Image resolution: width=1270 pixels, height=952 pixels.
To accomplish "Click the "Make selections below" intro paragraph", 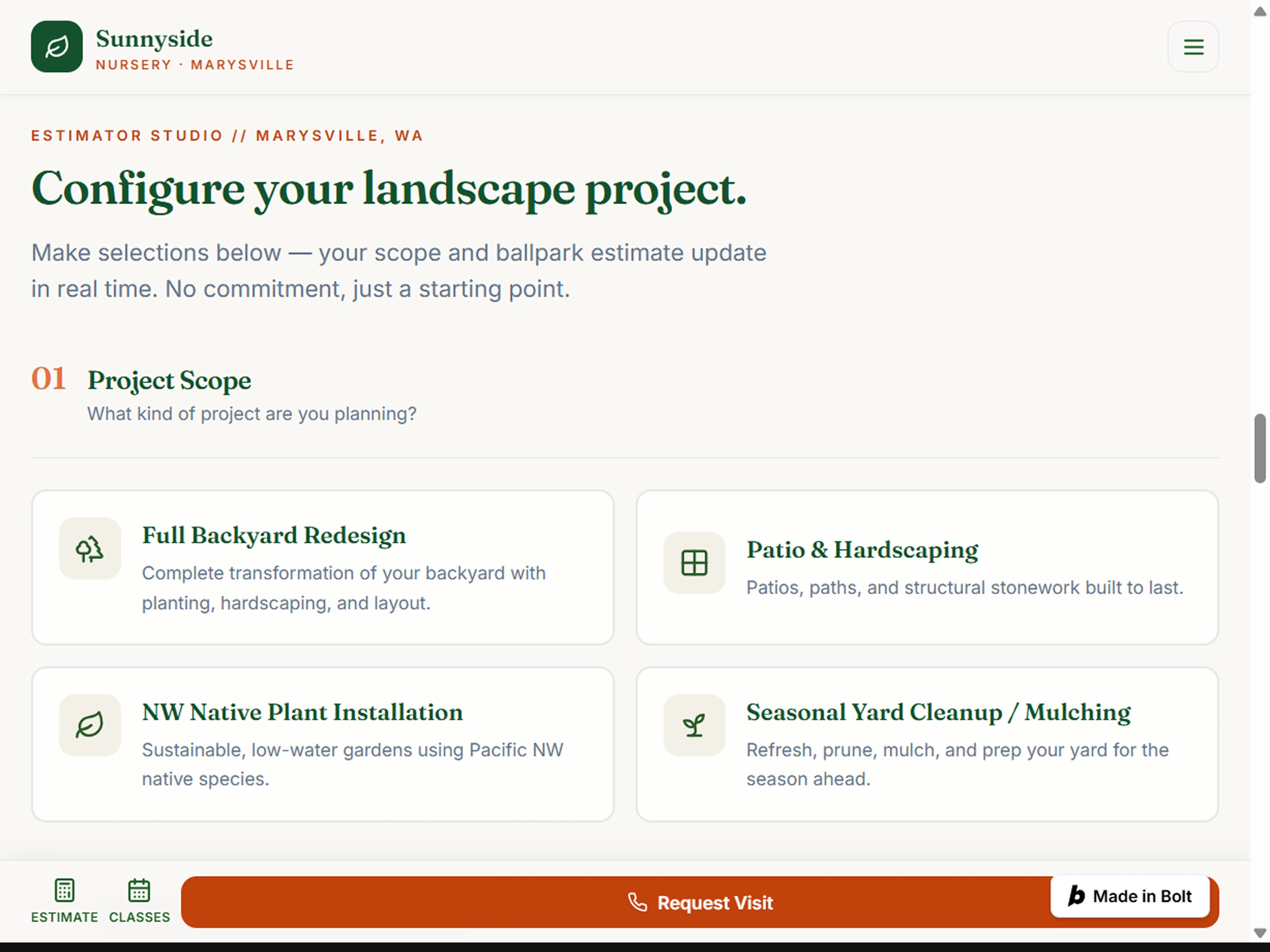I will coord(398,271).
